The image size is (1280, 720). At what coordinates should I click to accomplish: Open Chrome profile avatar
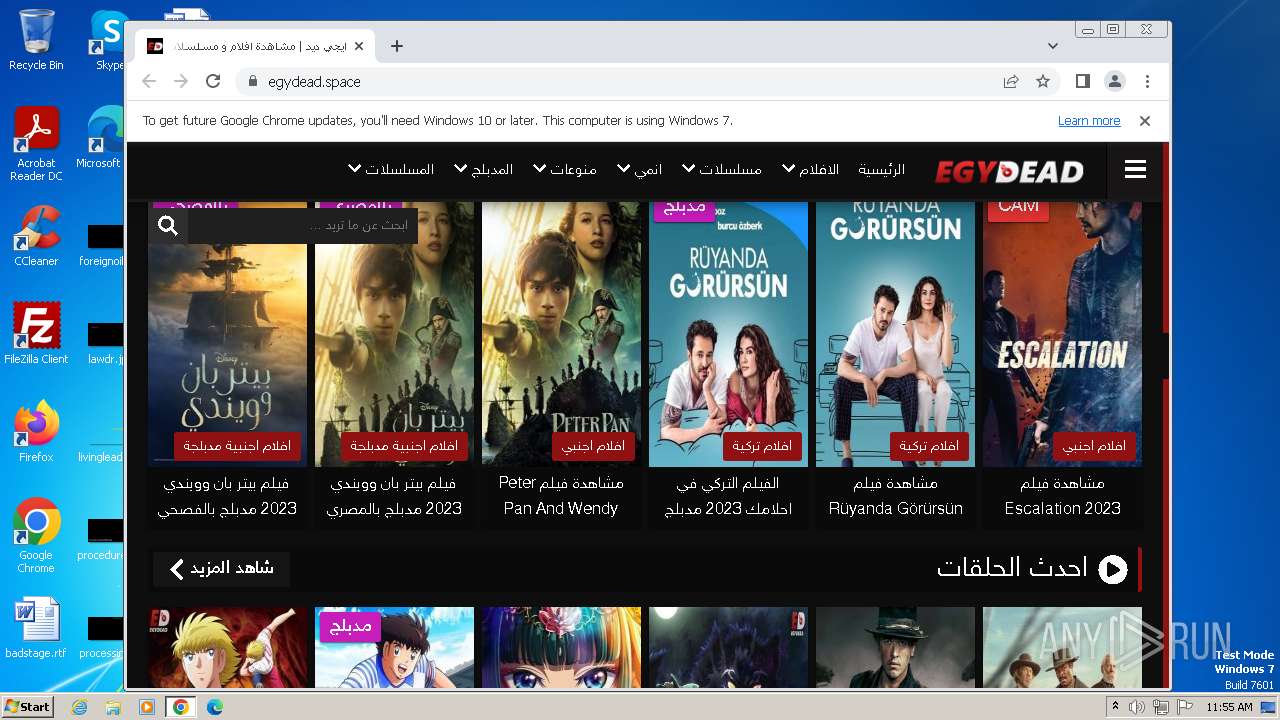pyautogui.click(x=1115, y=82)
